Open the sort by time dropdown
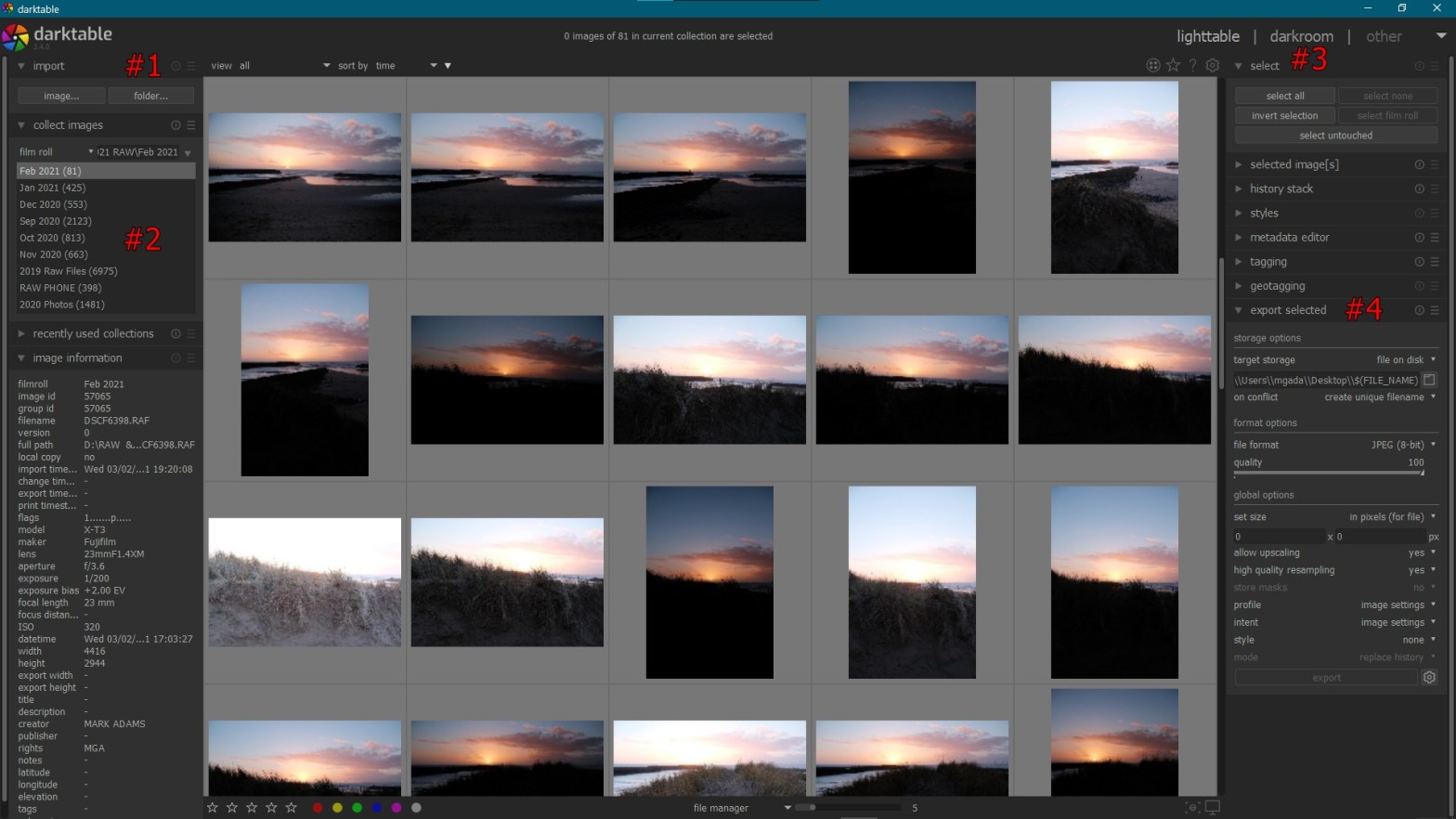This screenshot has height=819, width=1456. [x=406, y=66]
